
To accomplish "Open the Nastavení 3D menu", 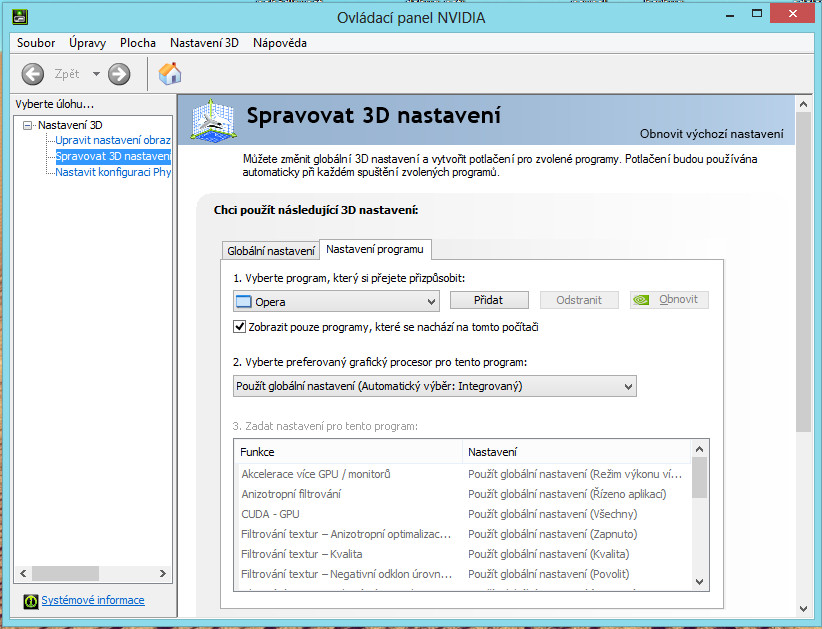I will [x=204, y=43].
